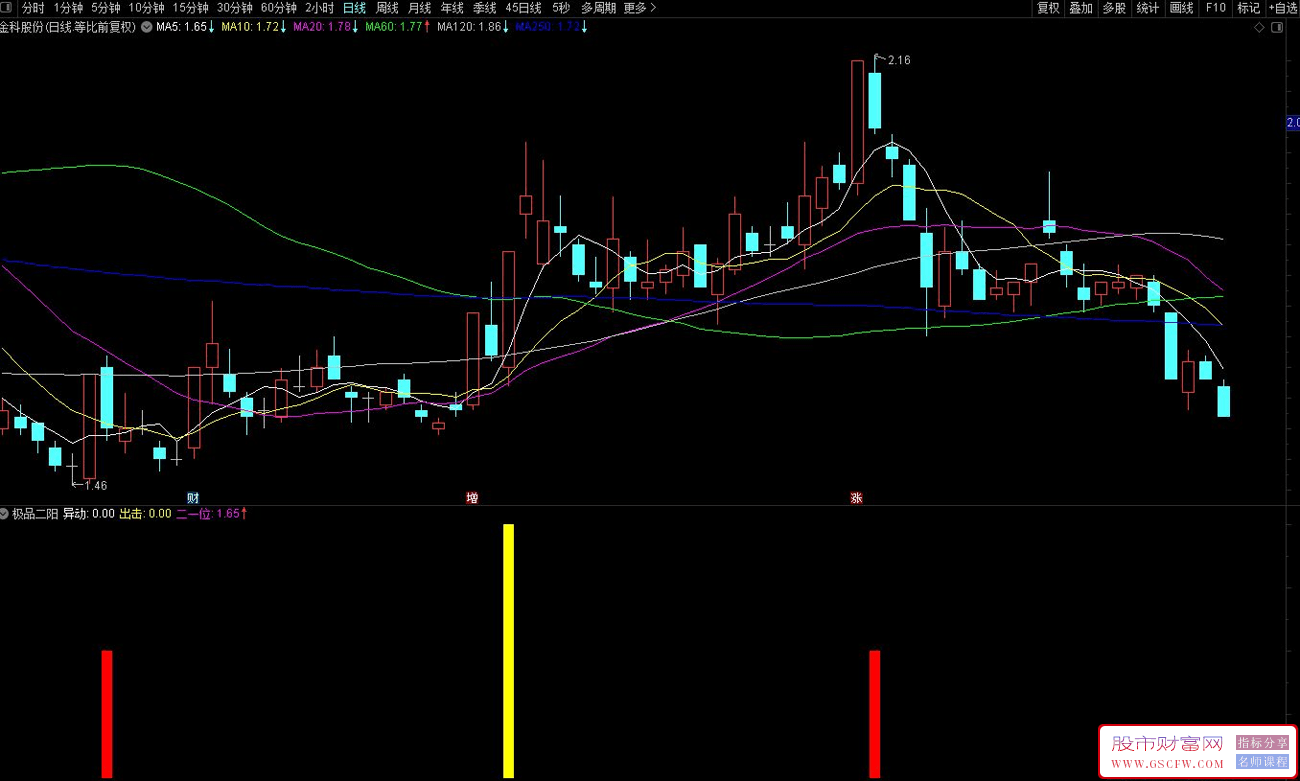Click the MA60: 1.77 label
The image size is (1300, 781).
coord(398,27)
